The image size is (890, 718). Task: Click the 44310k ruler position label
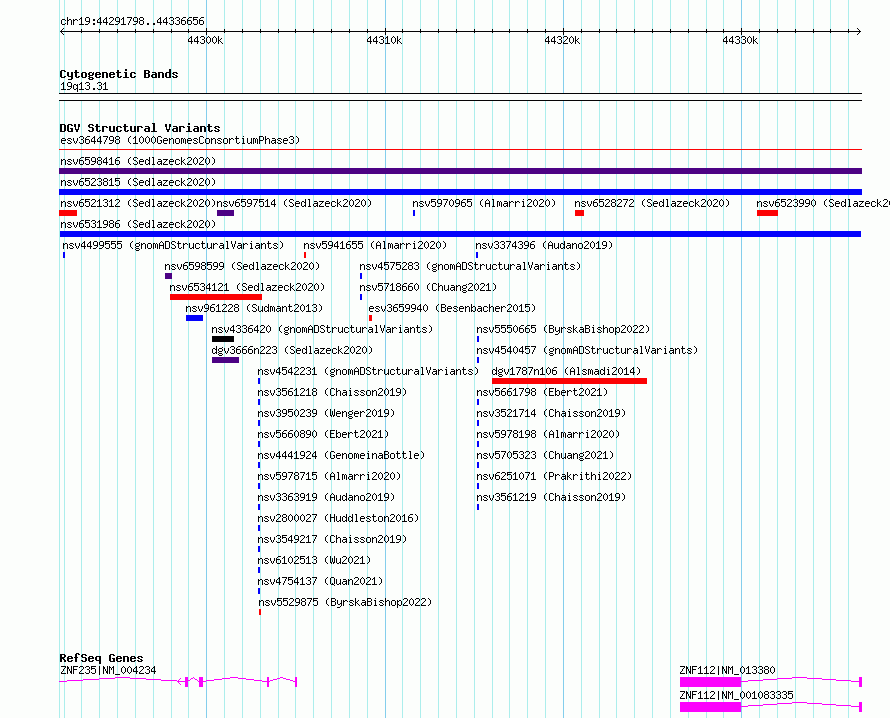(x=384, y=40)
